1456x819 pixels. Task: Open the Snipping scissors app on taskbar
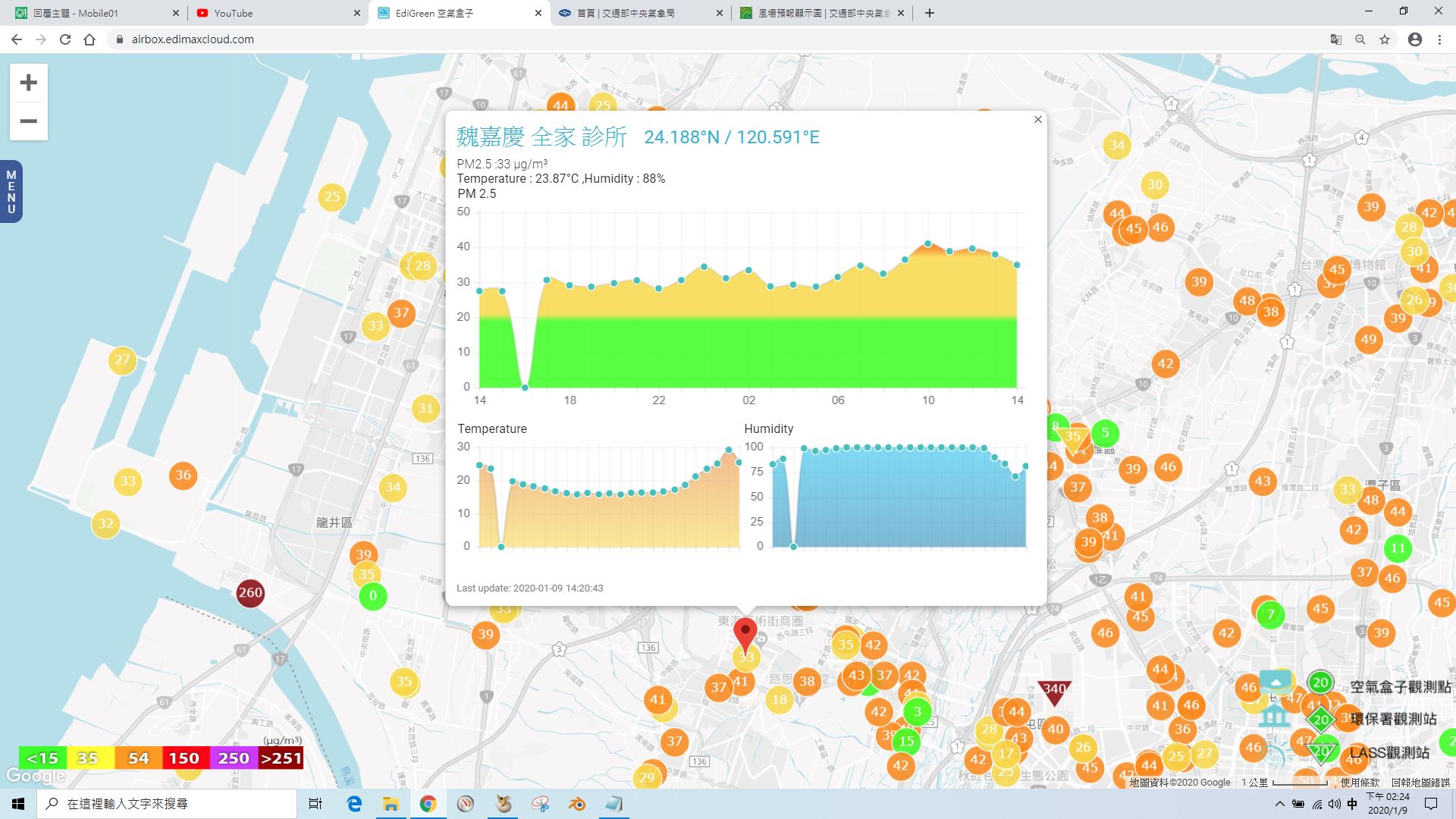[x=540, y=804]
